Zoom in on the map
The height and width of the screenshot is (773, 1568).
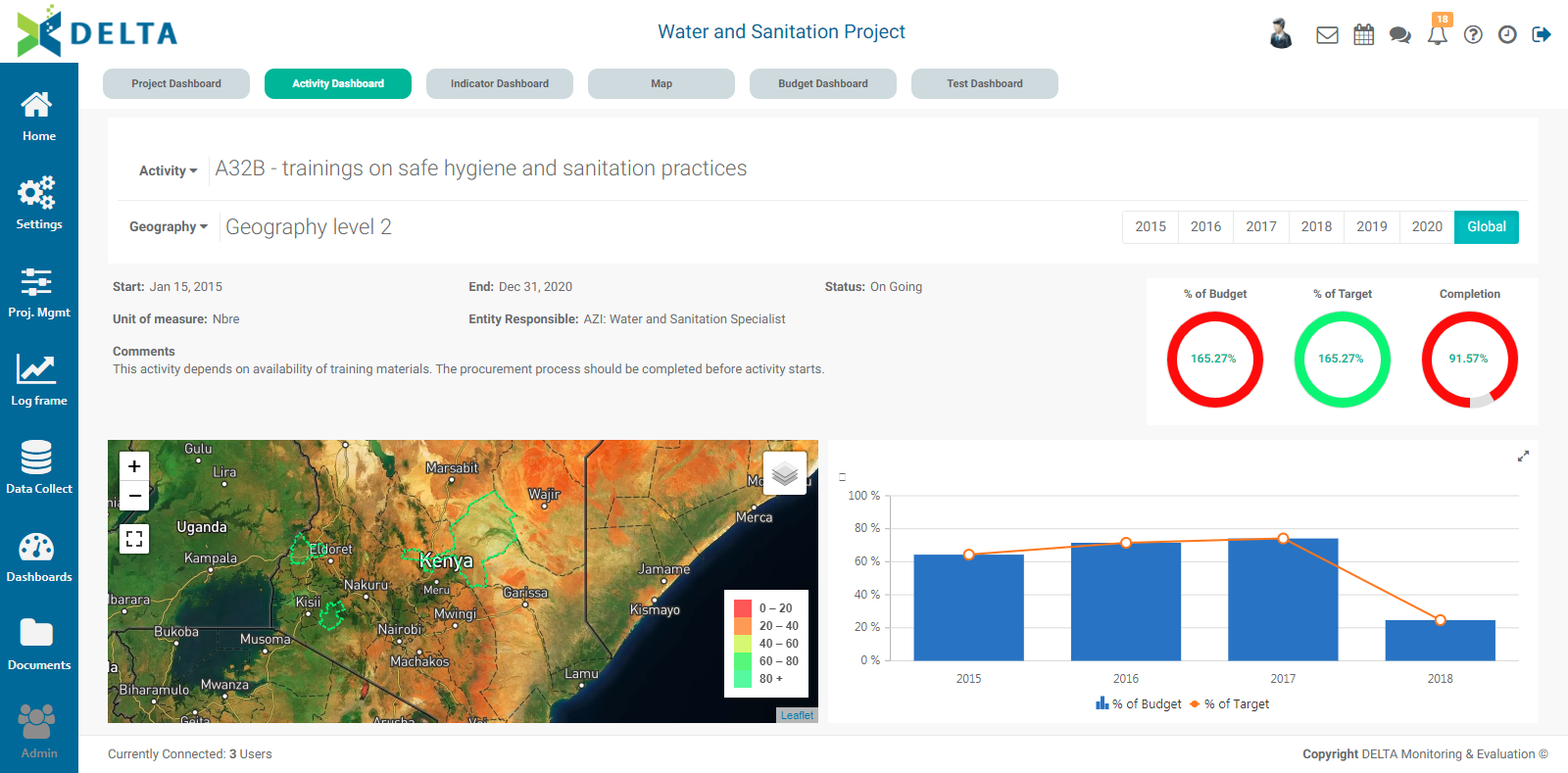[x=134, y=466]
